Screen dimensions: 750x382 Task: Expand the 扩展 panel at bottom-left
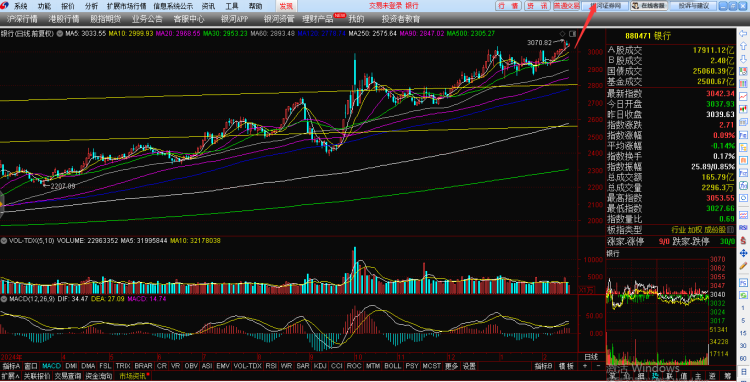[11, 376]
